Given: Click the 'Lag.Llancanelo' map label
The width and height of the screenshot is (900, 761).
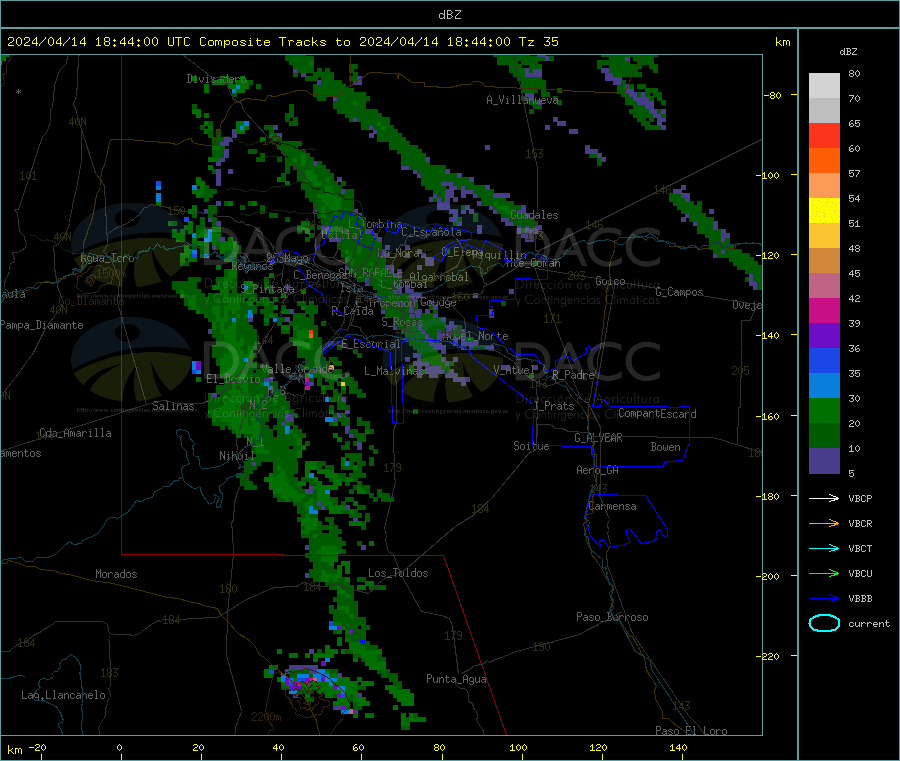Looking at the screenshot, I should pyautogui.click(x=63, y=695).
